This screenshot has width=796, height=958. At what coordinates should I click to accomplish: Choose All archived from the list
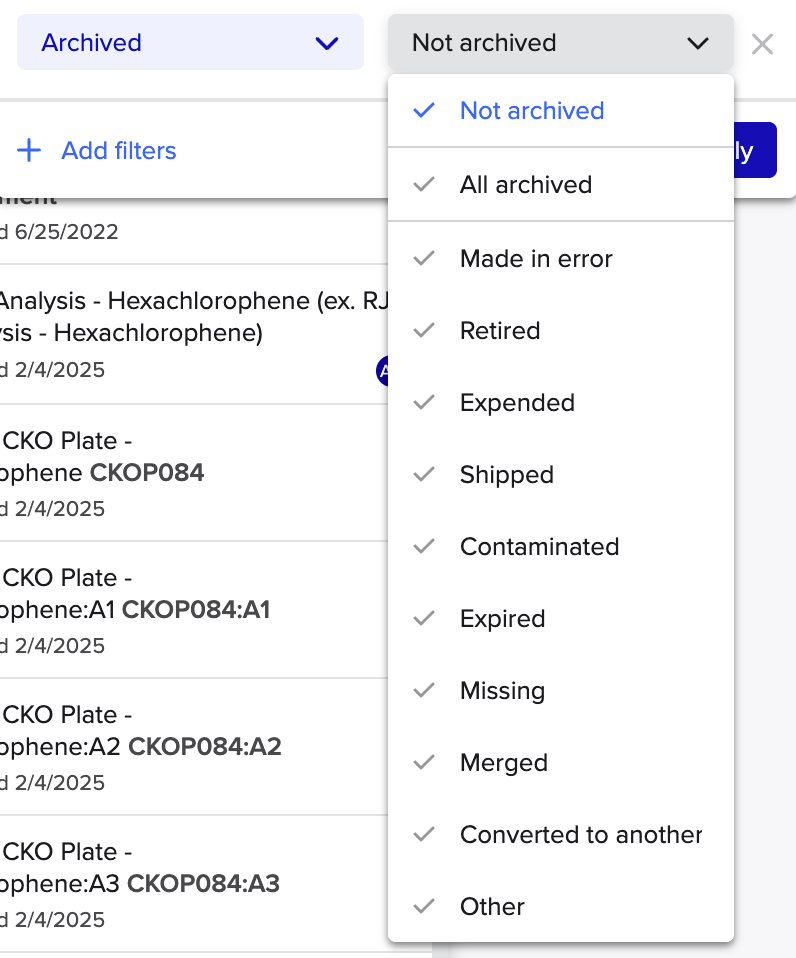525,185
